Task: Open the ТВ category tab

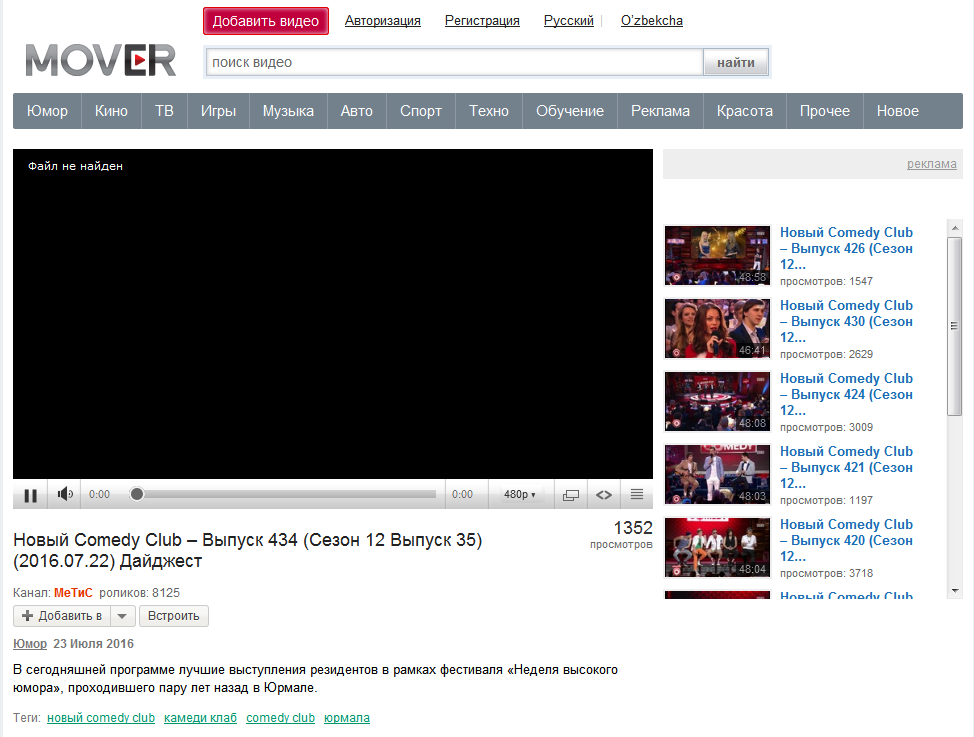Action: pyautogui.click(x=164, y=111)
